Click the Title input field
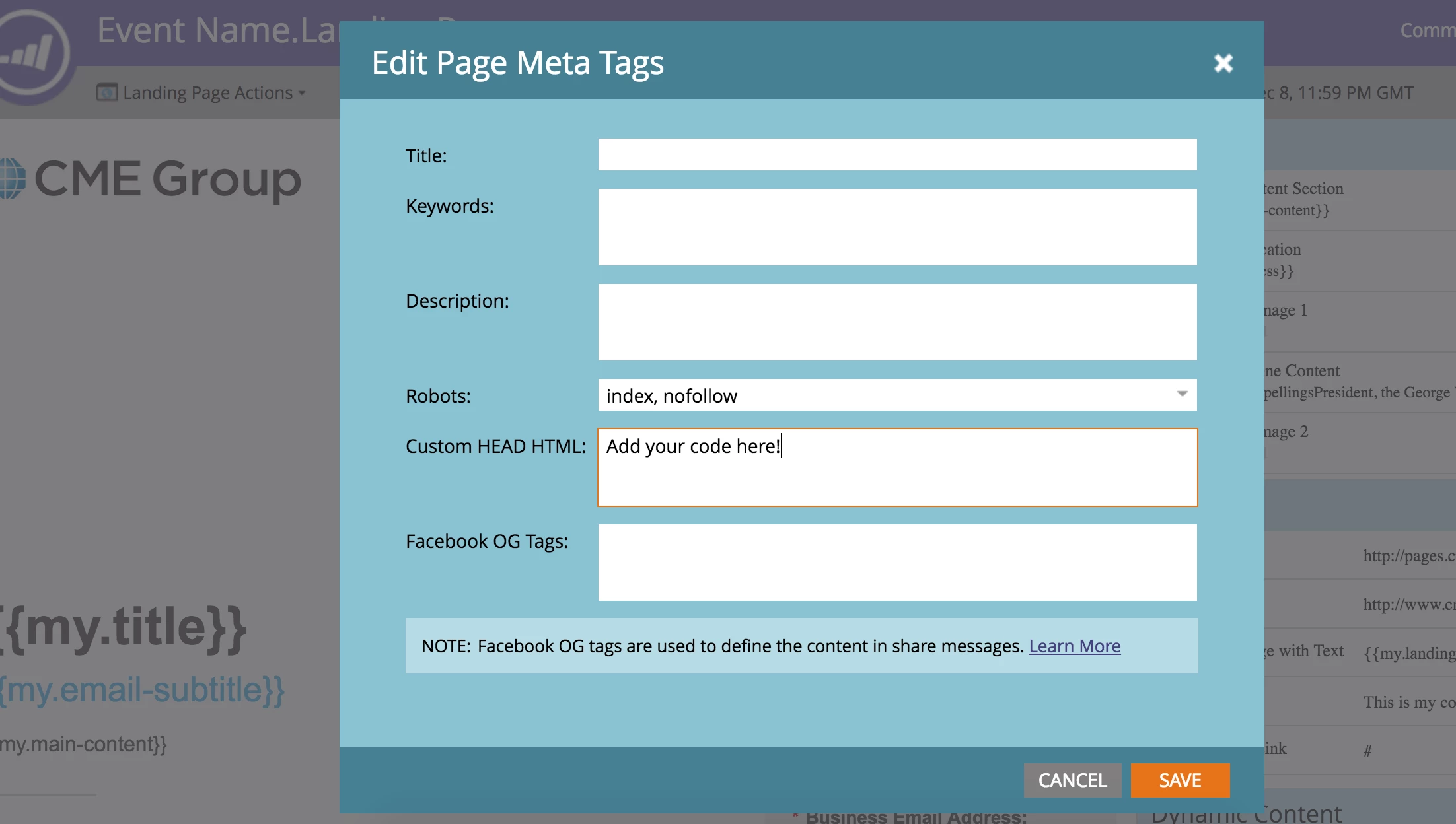Image resolution: width=1456 pixels, height=824 pixels. [897, 154]
